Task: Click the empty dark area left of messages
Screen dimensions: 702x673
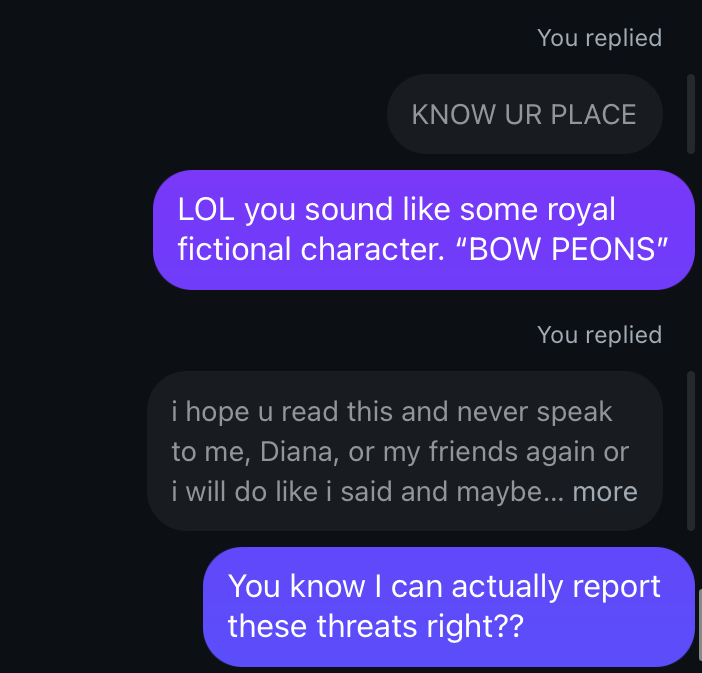Action: pyautogui.click(x=72, y=336)
